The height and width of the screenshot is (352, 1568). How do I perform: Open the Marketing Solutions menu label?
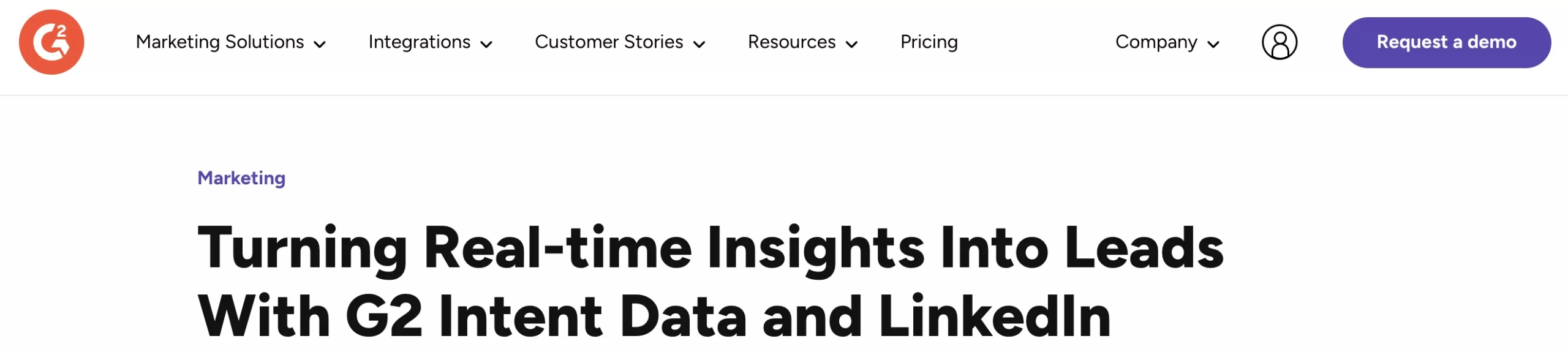220,42
